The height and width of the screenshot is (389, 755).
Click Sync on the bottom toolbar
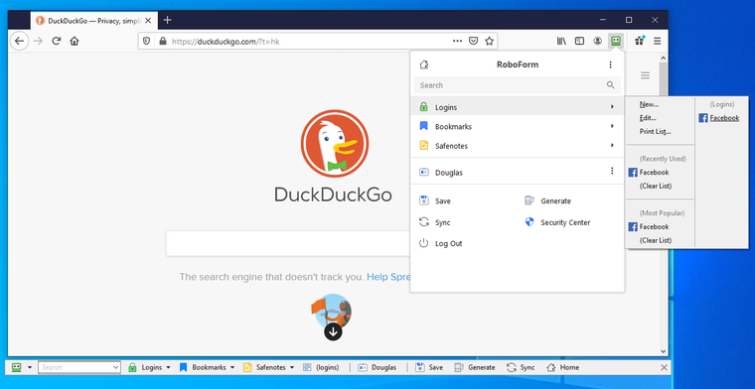pyautogui.click(x=521, y=367)
